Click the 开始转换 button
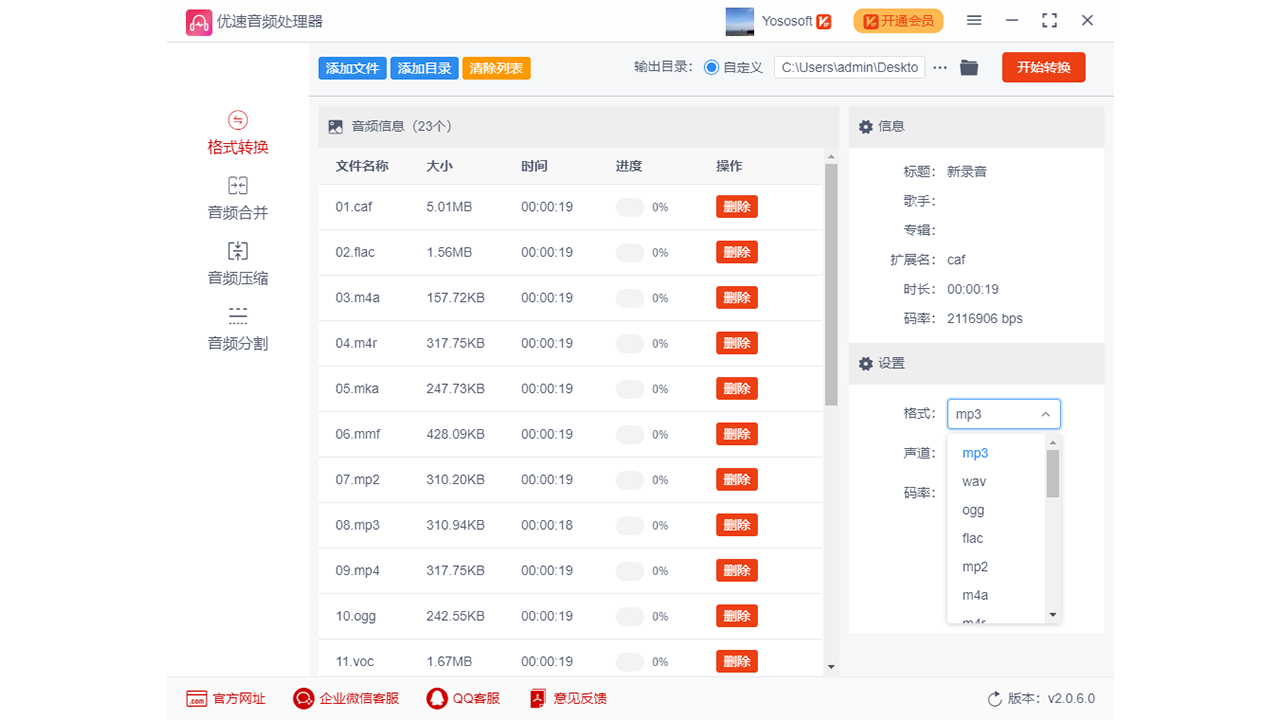1280x720 pixels. pos(1043,67)
